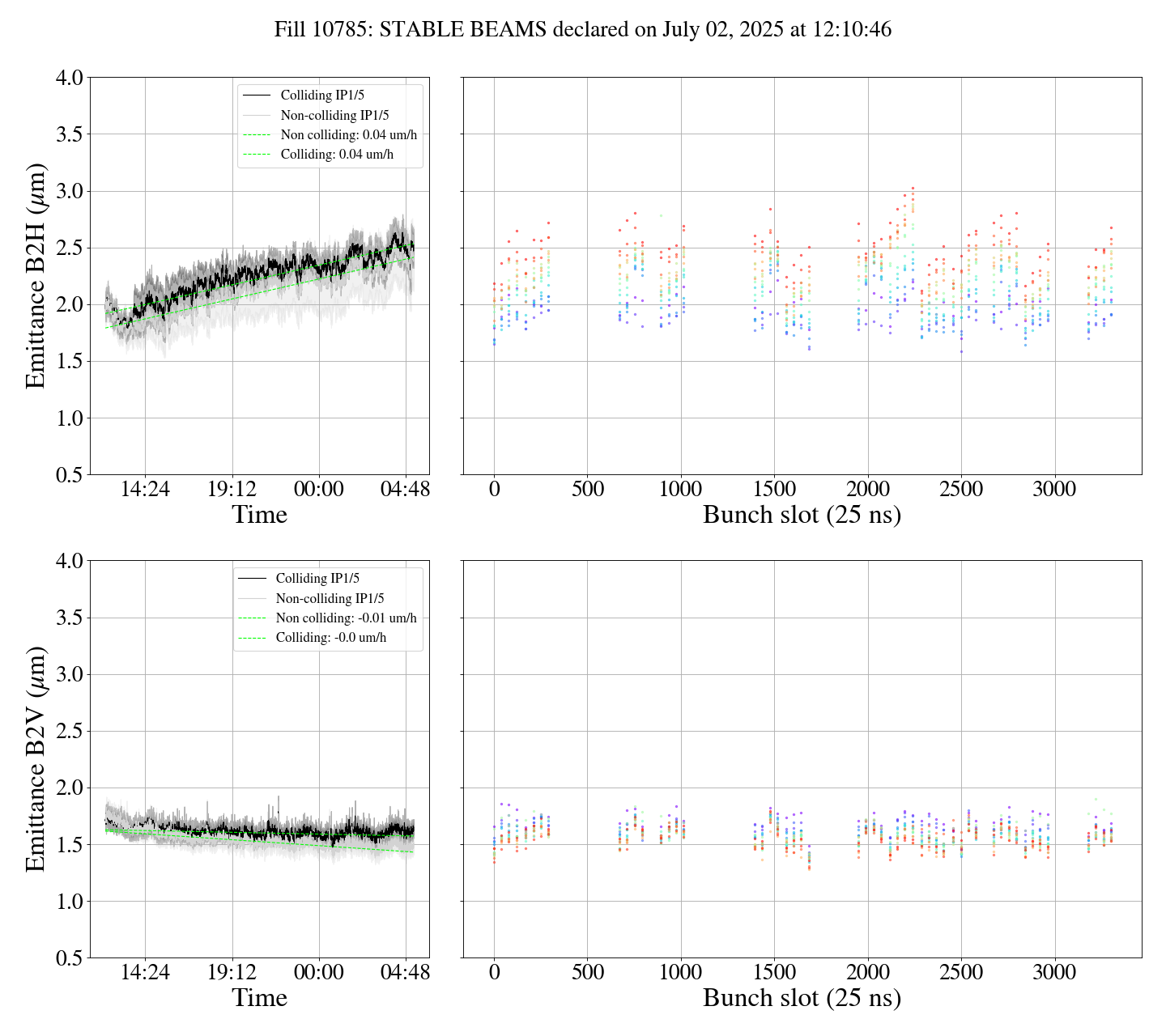The height and width of the screenshot is (1036, 1166).
Task: Select 'Non-colliding IP1/5' in B2H plot legend
Action: 334,115
